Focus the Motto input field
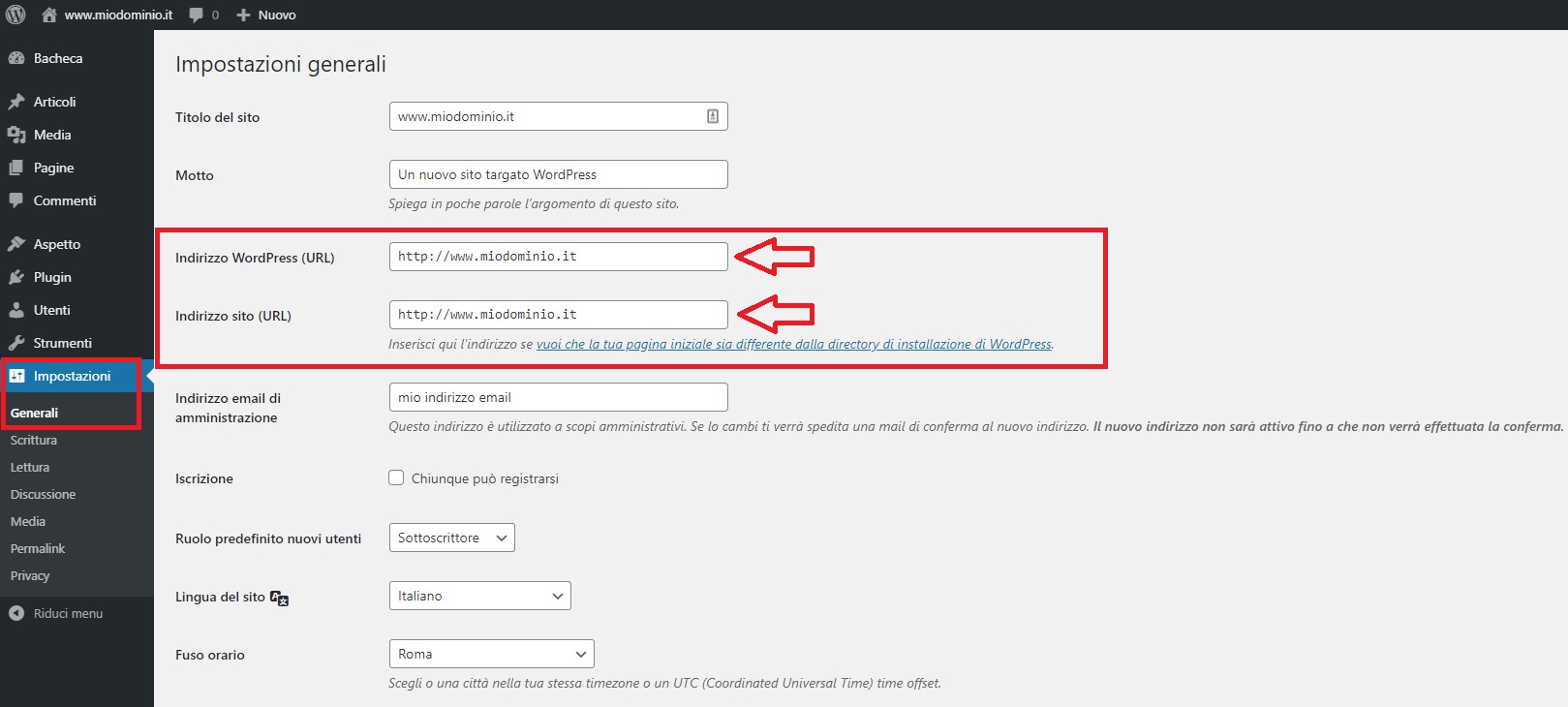The image size is (1568, 707). pyautogui.click(x=558, y=174)
